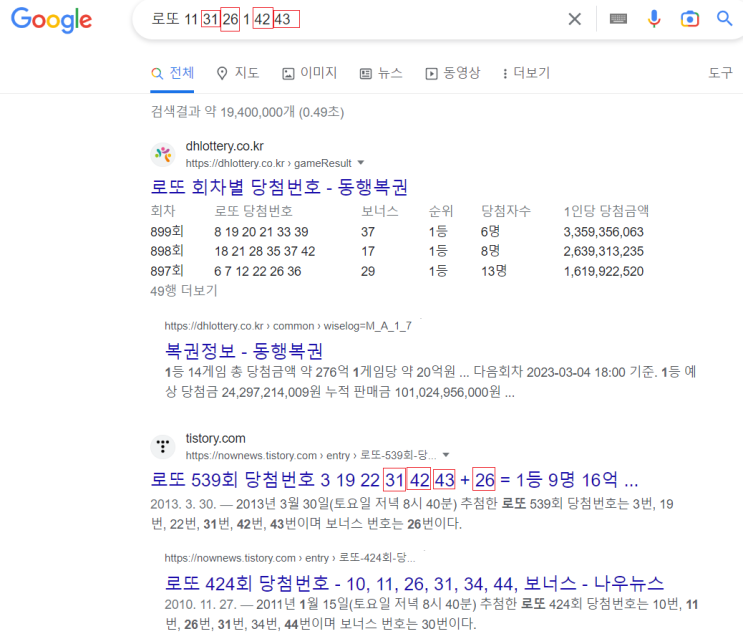
Task: Select the 전체 tab
Action: point(172,73)
